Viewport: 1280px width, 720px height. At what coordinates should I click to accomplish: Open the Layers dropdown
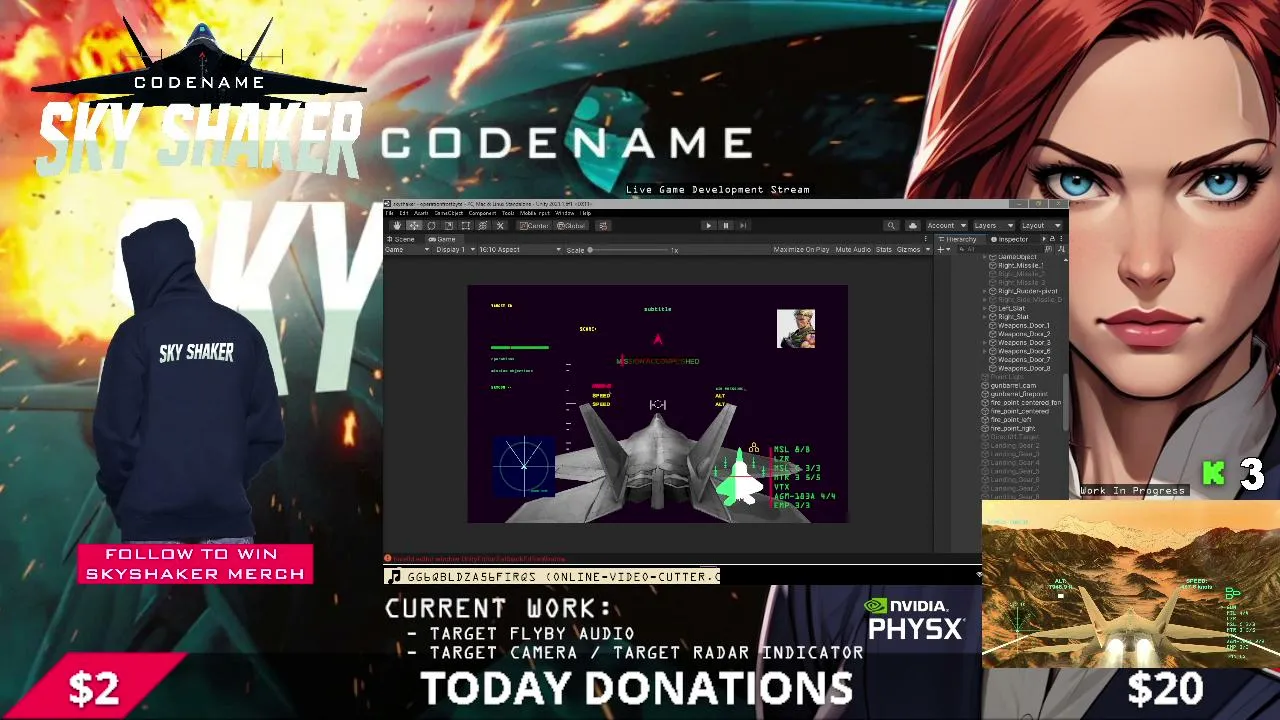click(x=993, y=225)
